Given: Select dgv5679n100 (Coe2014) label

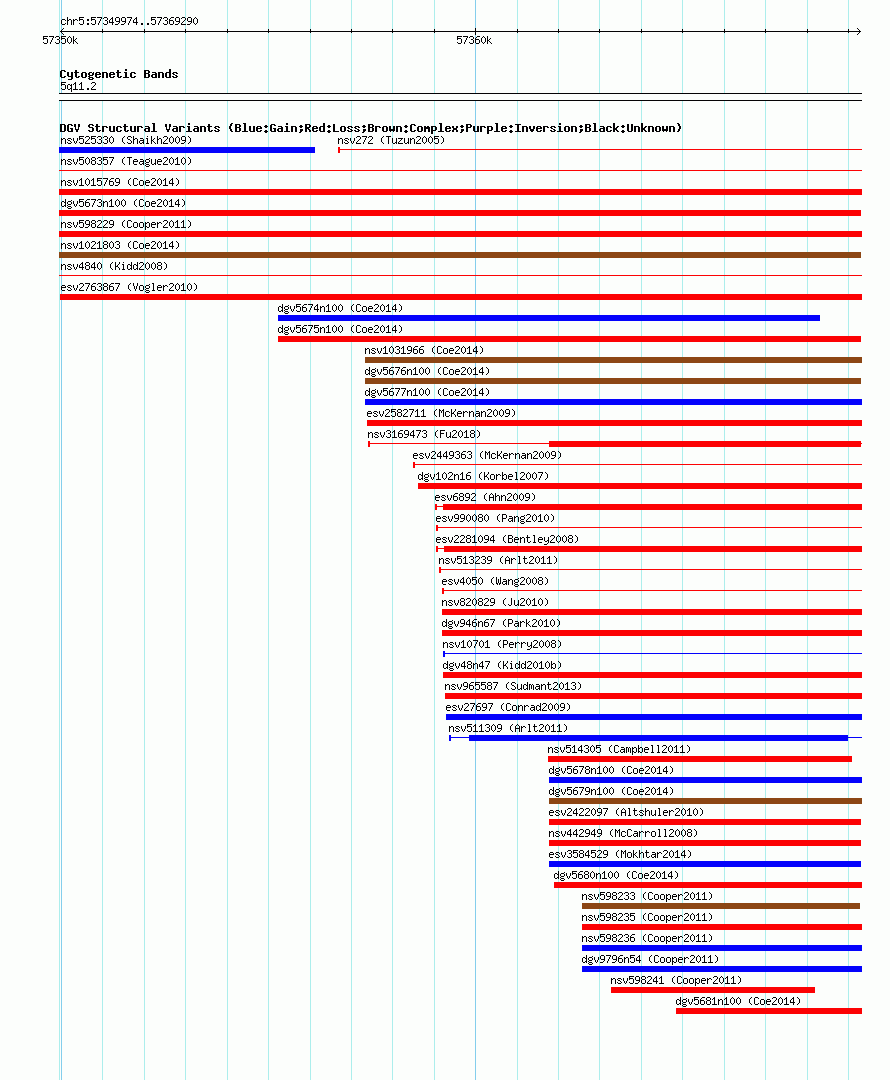Looking at the screenshot, I should [611, 791].
